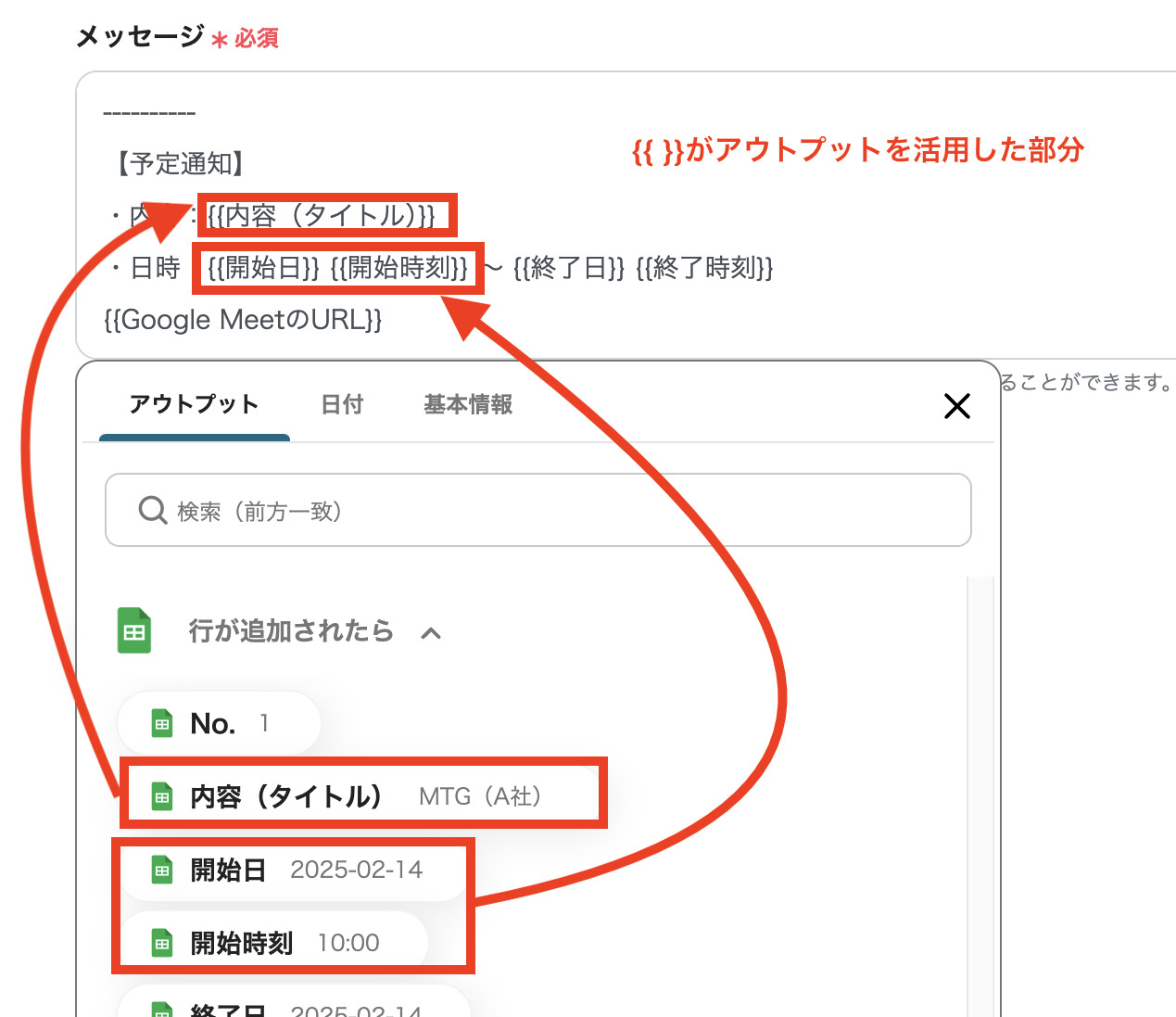Click the magnifier search icon
Image resolution: width=1176 pixels, height=1017 pixels.
click(152, 510)
